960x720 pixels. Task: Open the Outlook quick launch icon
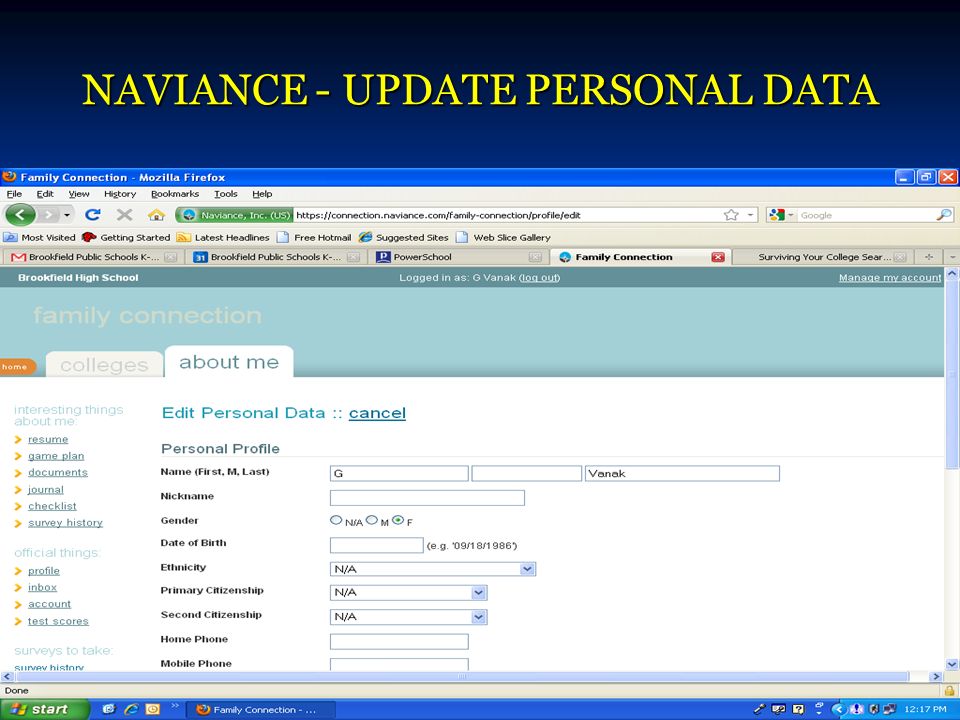tap(152, 710)
